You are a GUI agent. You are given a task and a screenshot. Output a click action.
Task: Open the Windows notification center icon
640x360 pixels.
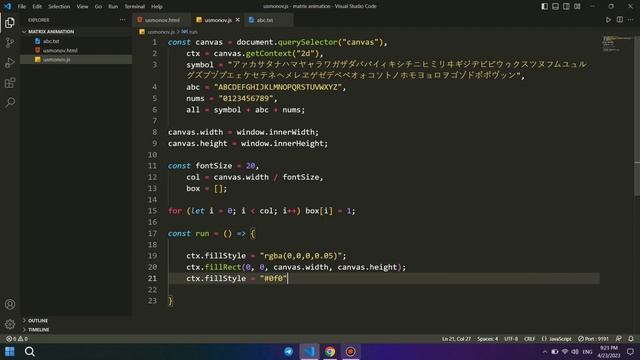coord(630,352)
